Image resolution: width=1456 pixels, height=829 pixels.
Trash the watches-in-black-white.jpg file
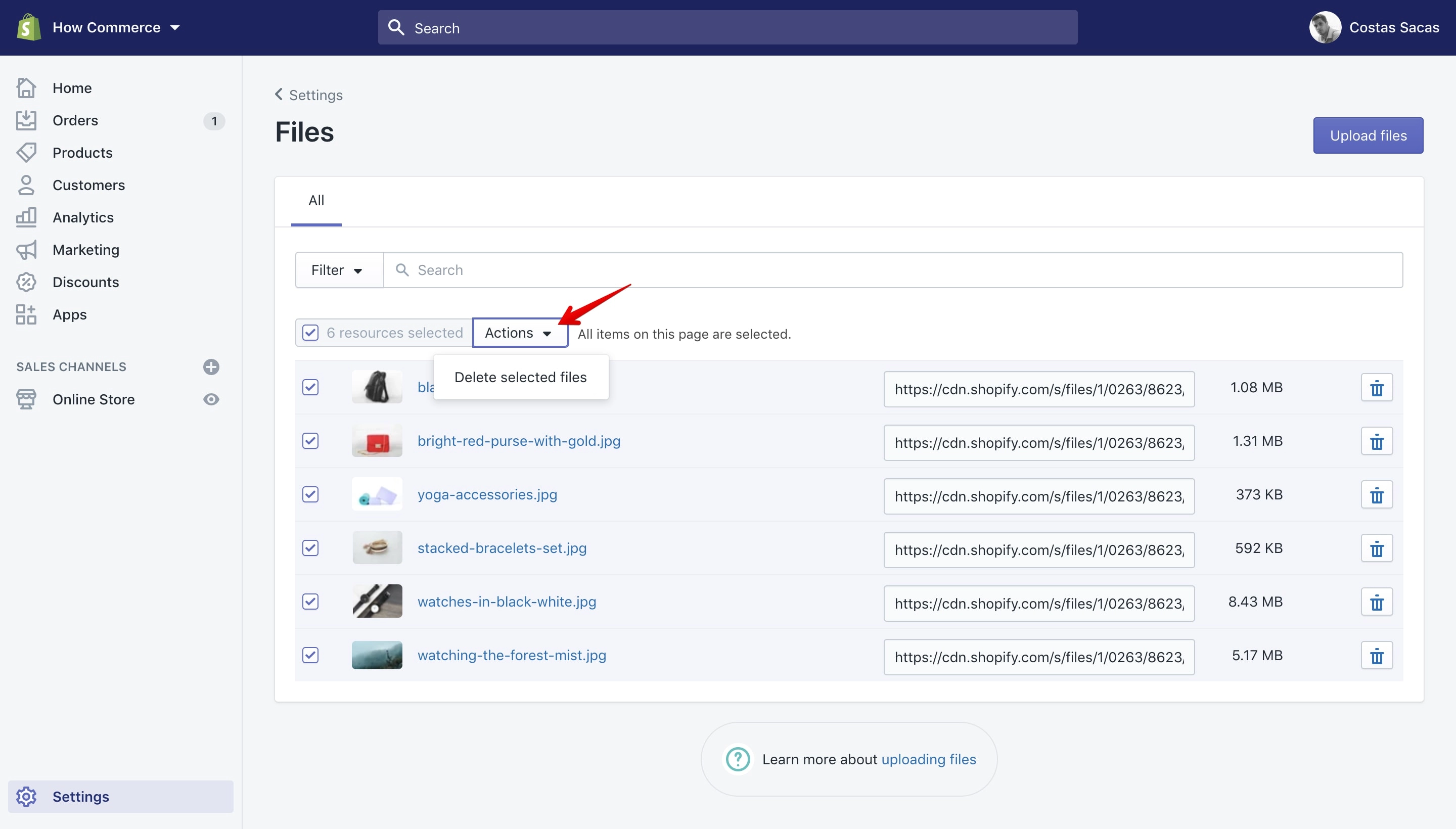(x=1377, y=602)
